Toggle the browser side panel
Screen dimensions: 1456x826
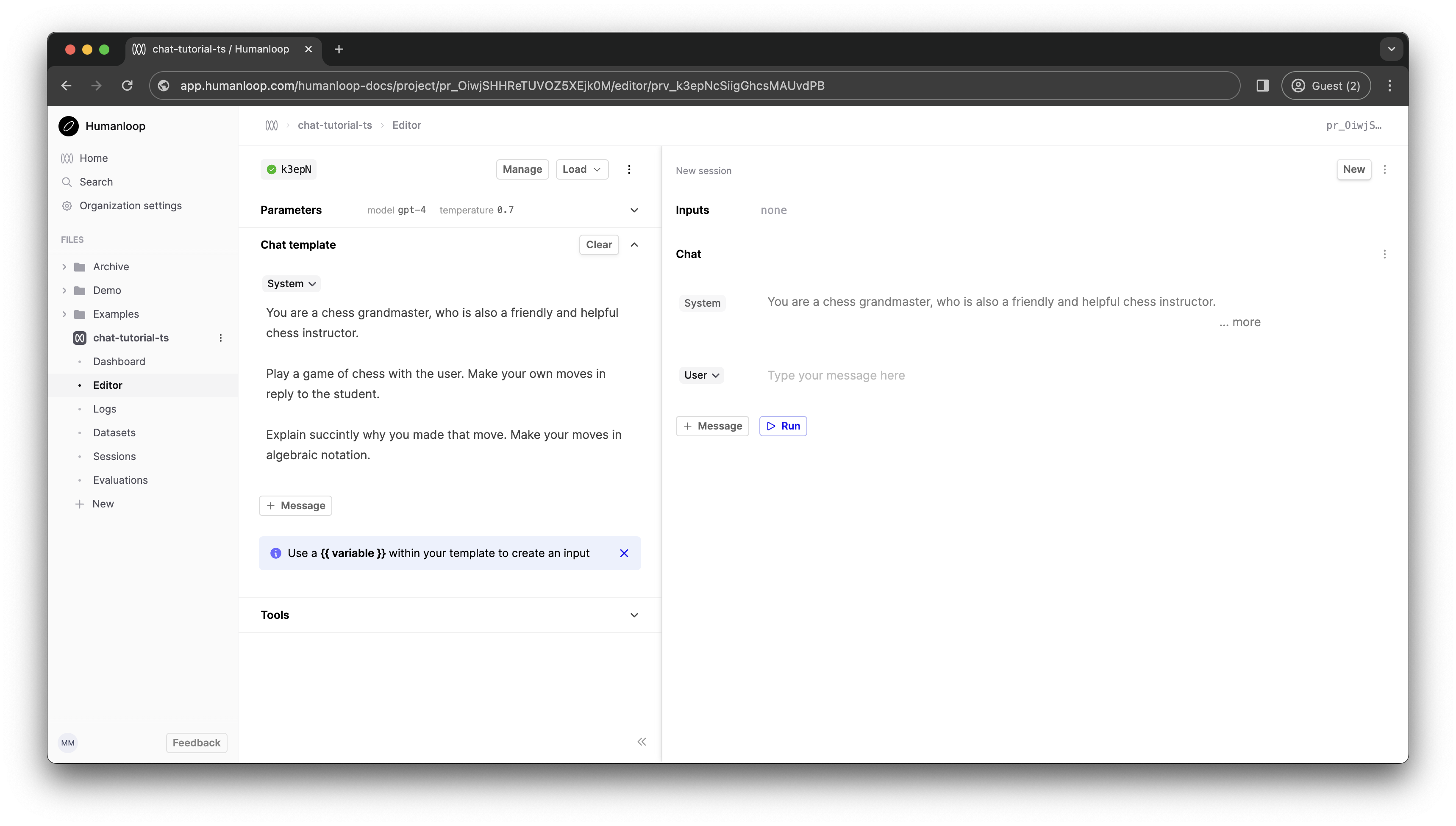tap(1262, 86)
